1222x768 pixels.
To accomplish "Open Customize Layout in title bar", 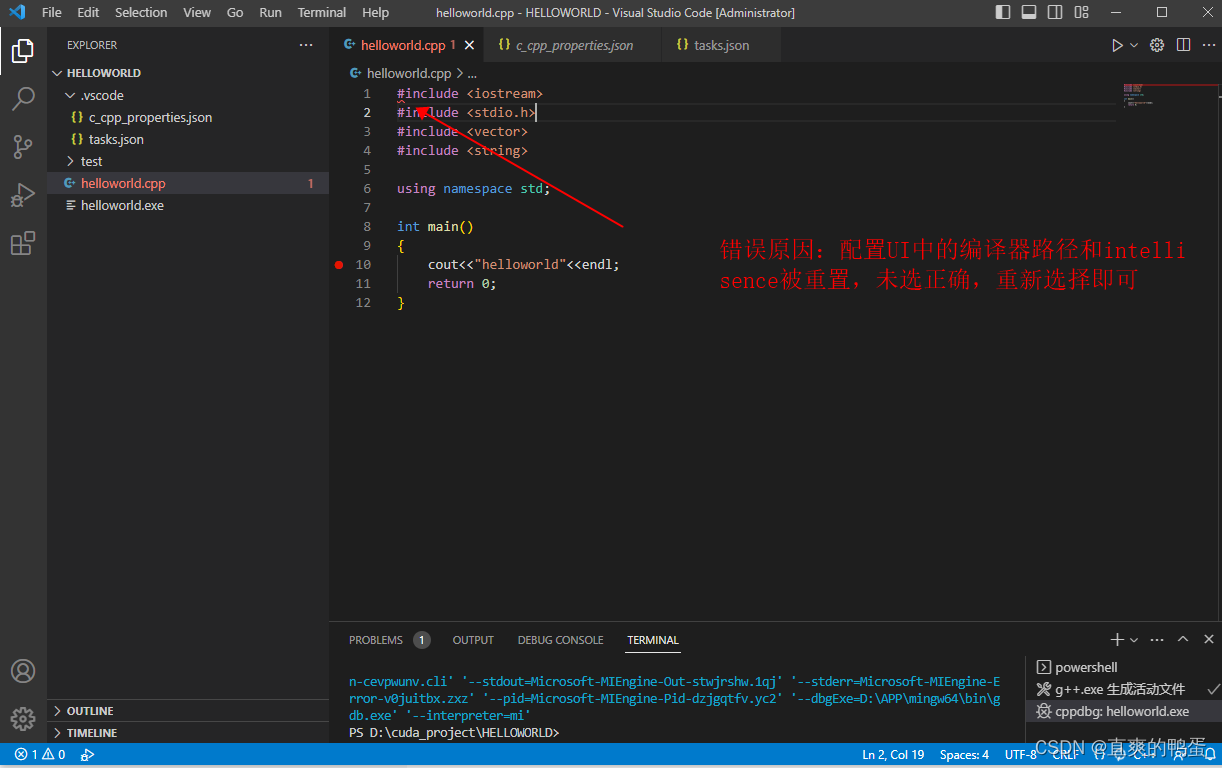I will click(1081, 13).
